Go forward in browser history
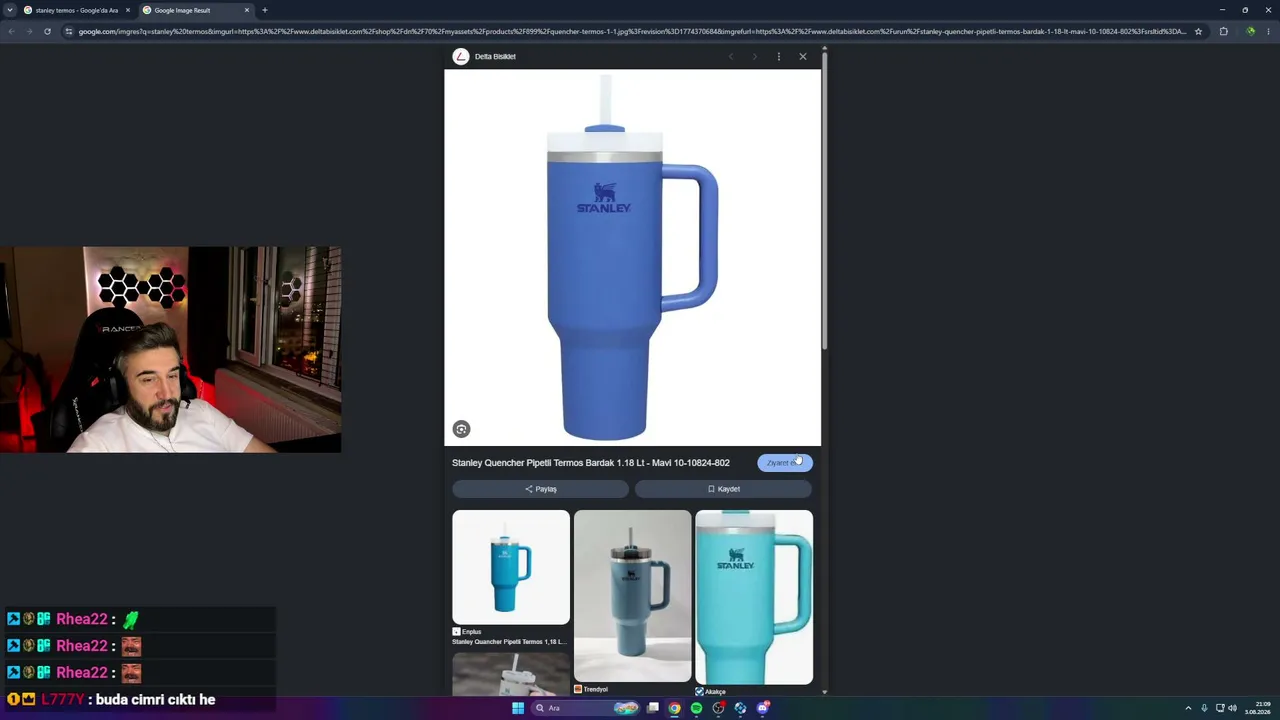The height and width of the screenshot is (720, 1280). 29,31
